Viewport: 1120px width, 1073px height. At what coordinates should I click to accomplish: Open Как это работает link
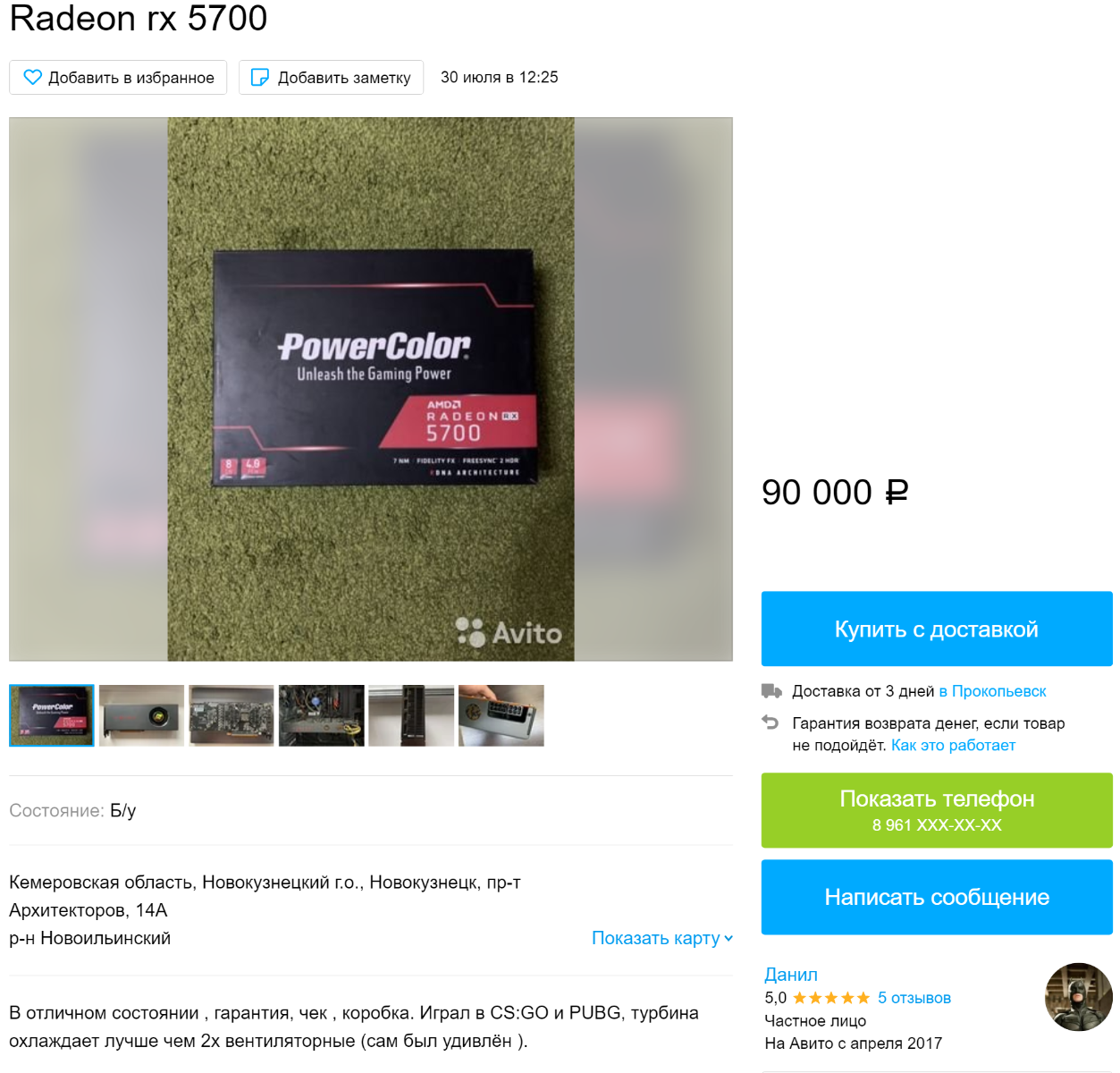[x=953, y=745]
